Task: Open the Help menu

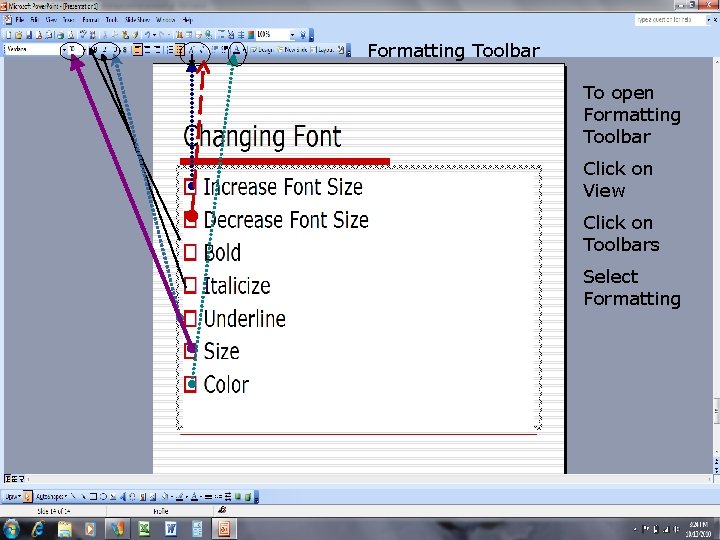Action: click(187, 20)
